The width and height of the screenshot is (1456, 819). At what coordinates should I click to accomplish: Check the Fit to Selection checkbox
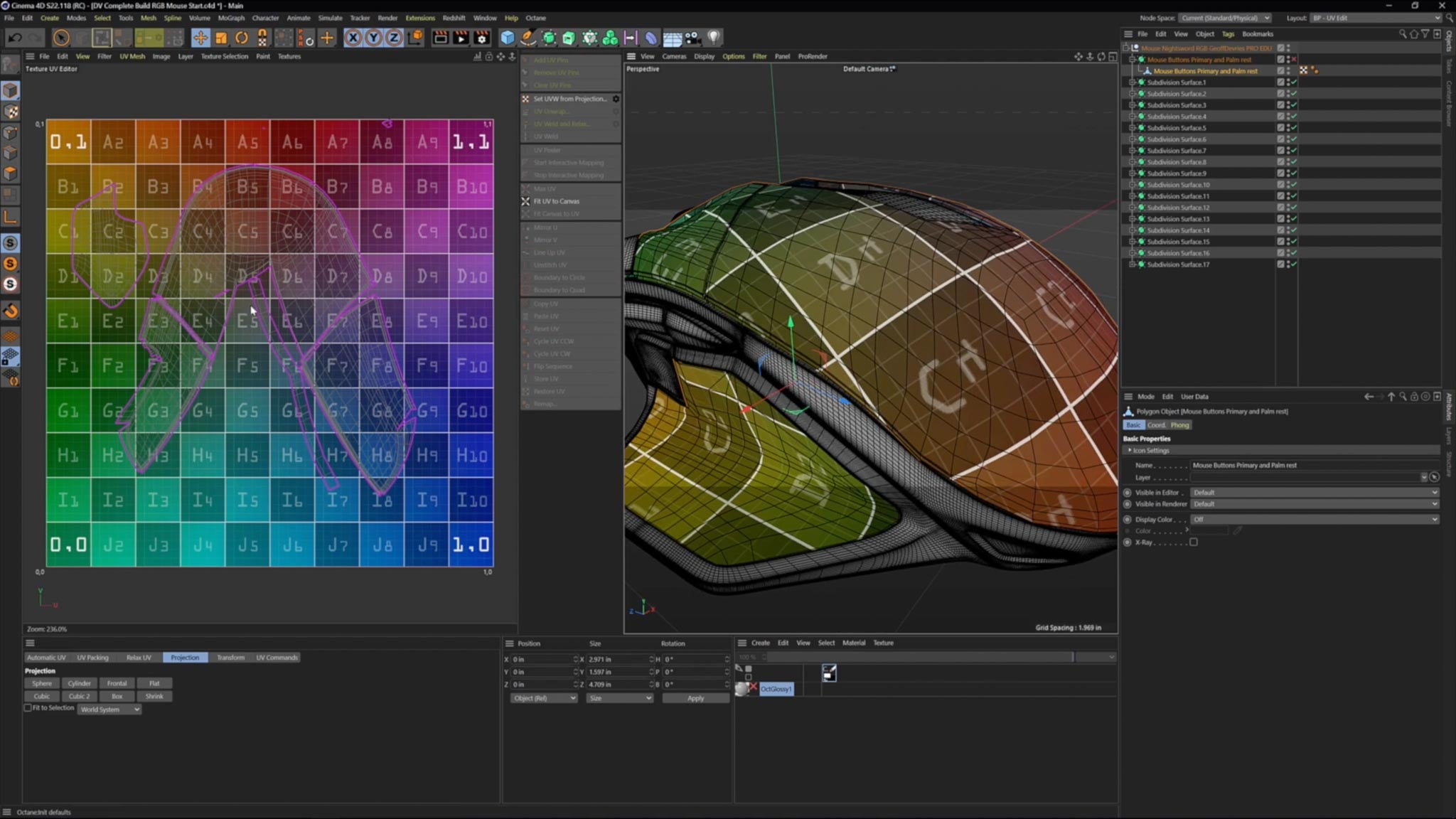tap(28, 708)
